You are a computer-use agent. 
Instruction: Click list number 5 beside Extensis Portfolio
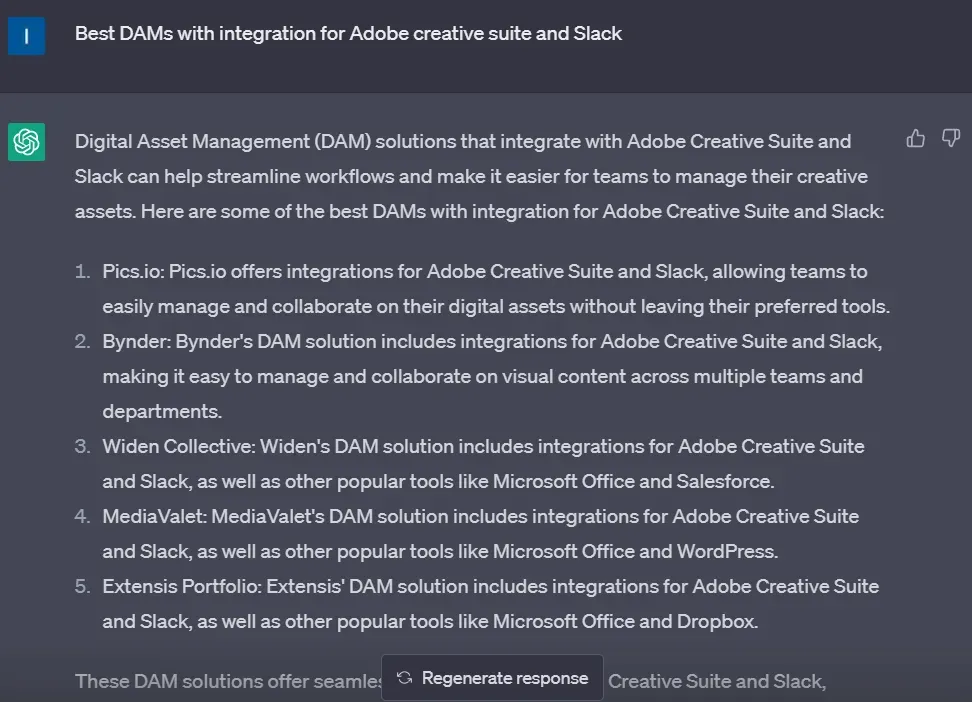click(x=82, y=587)
